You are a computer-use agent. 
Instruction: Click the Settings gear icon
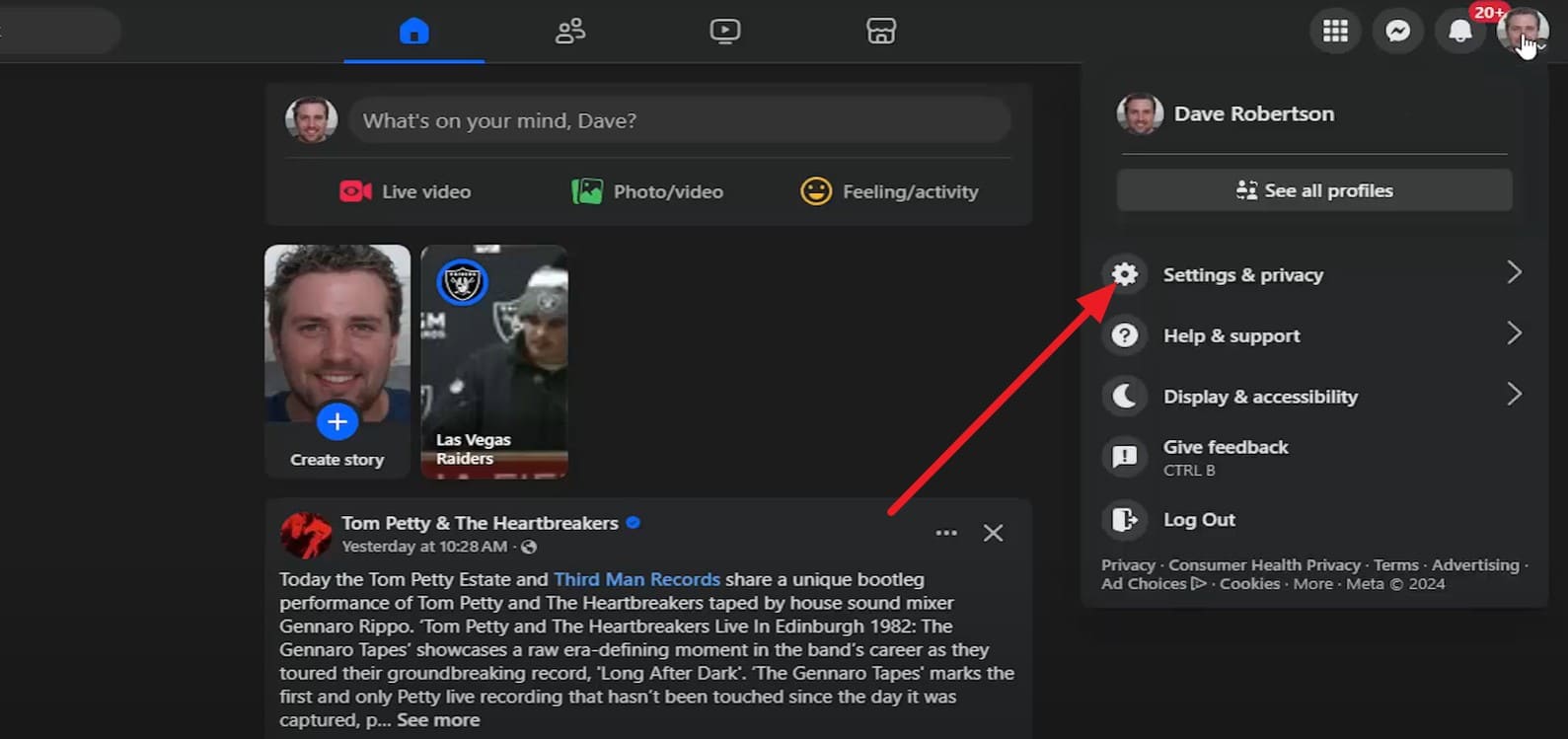(x=1125, y=274)
